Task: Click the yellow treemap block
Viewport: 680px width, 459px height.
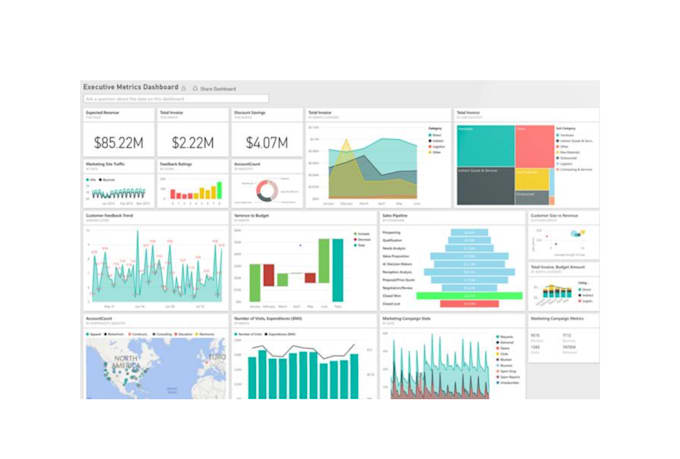Action: point(532,180)
